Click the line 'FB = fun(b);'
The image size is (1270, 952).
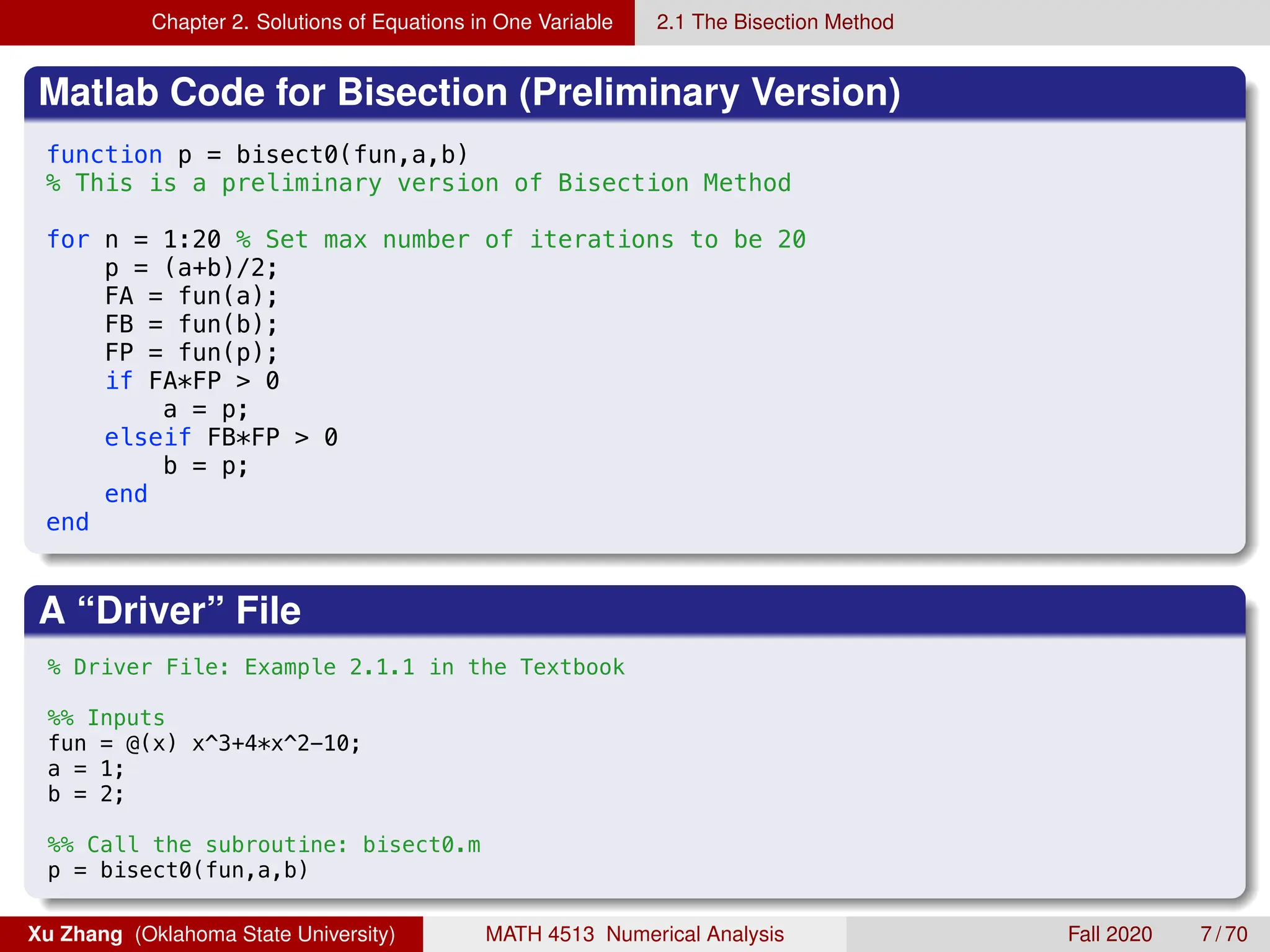pyautogui.click(x=192, y=324)
